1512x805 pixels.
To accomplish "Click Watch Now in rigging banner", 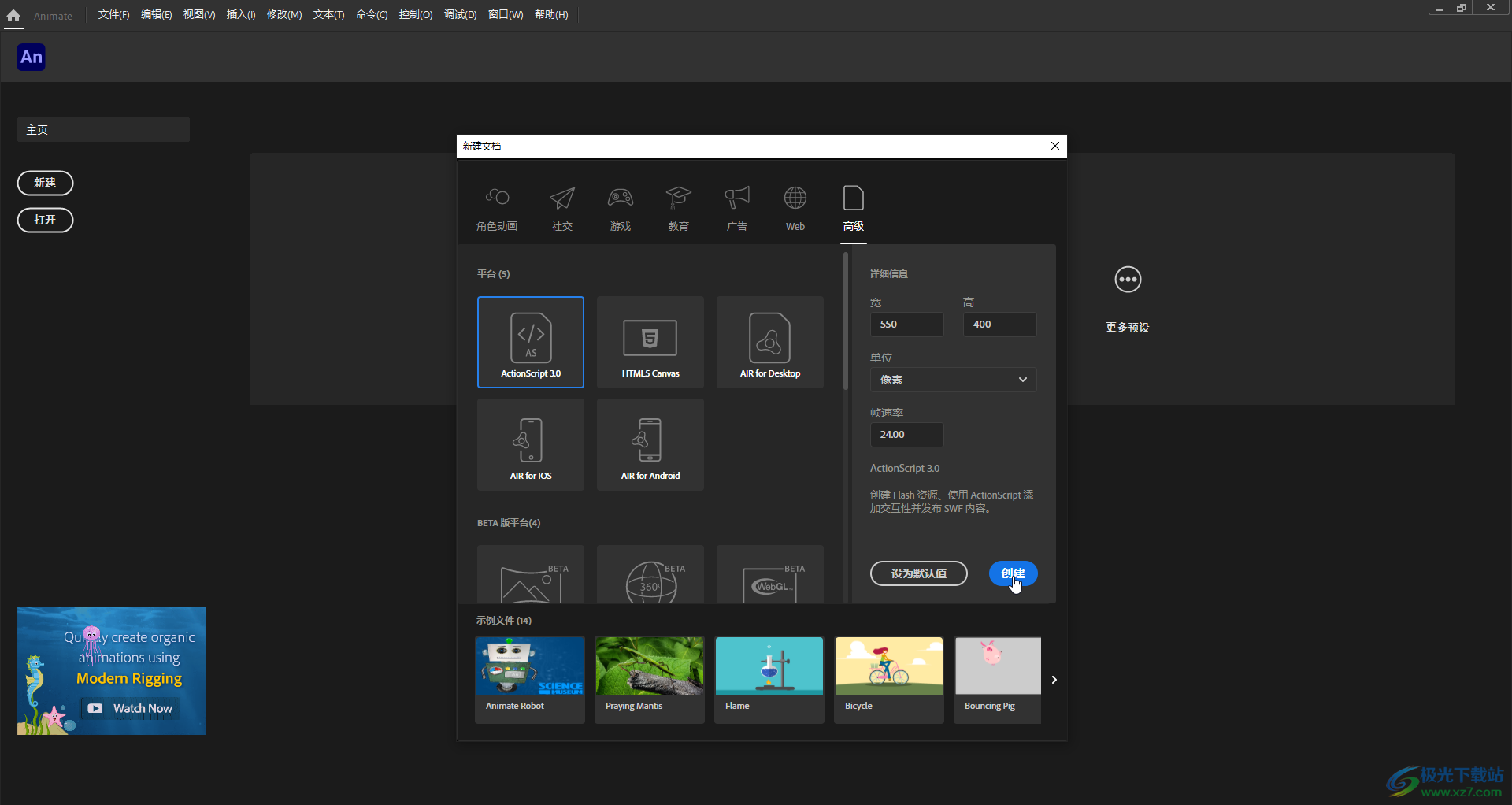I will click(x=132, y=708).
